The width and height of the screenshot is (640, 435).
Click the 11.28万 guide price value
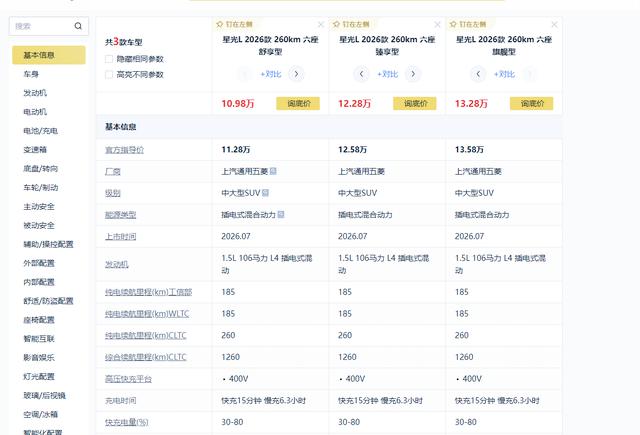236,149
